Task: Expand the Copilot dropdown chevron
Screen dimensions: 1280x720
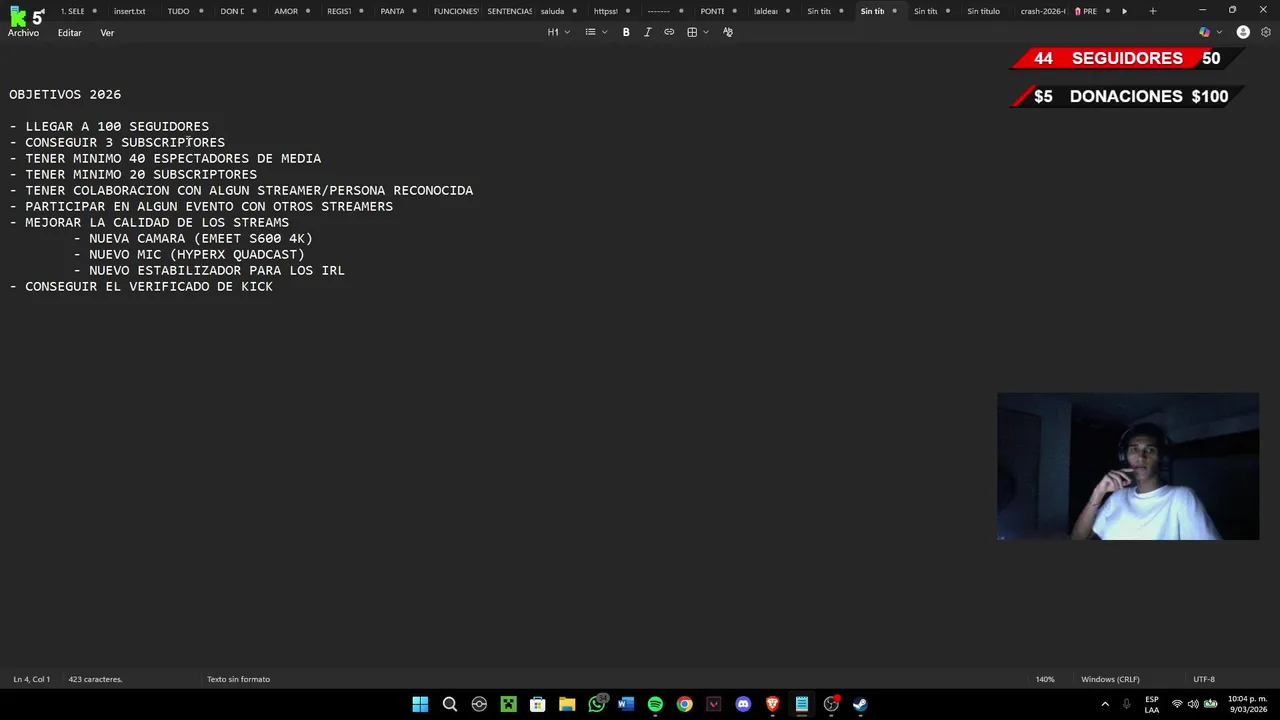Action: point(1219,32)
